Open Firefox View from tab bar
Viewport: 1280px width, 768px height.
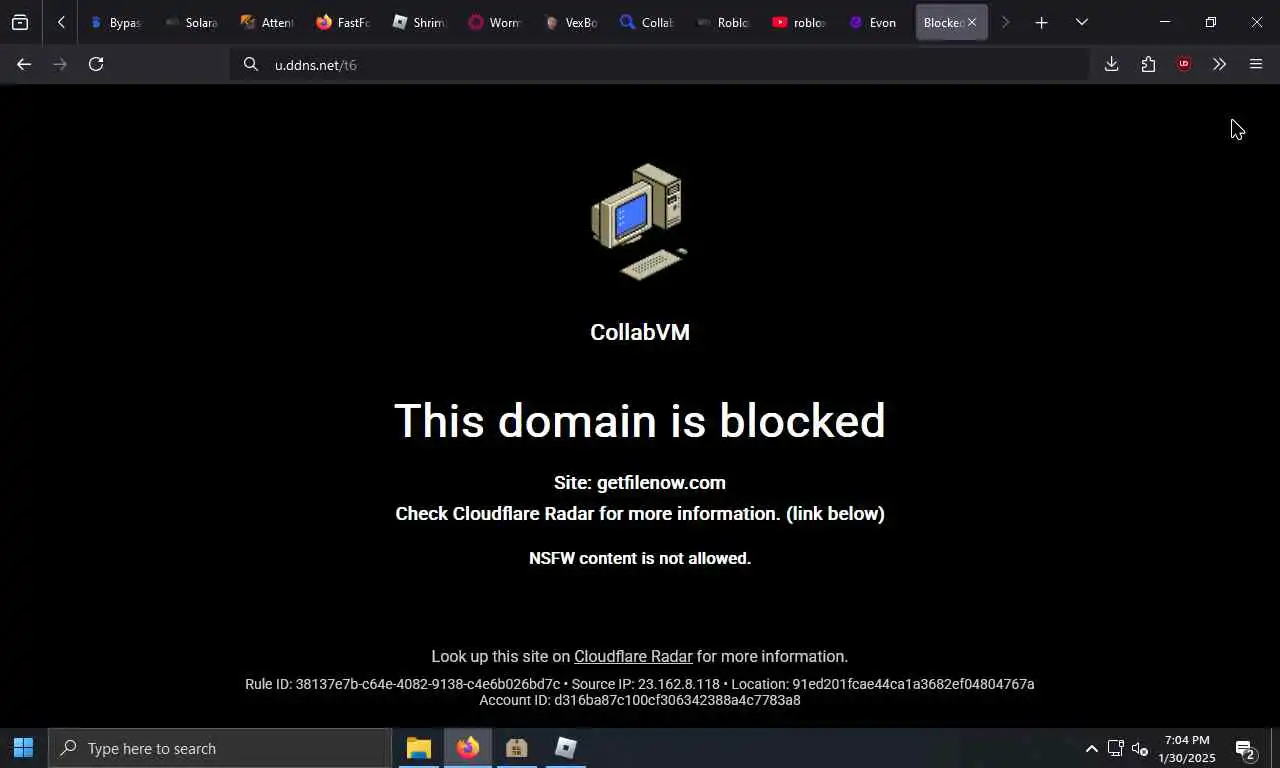coord(20,22)
